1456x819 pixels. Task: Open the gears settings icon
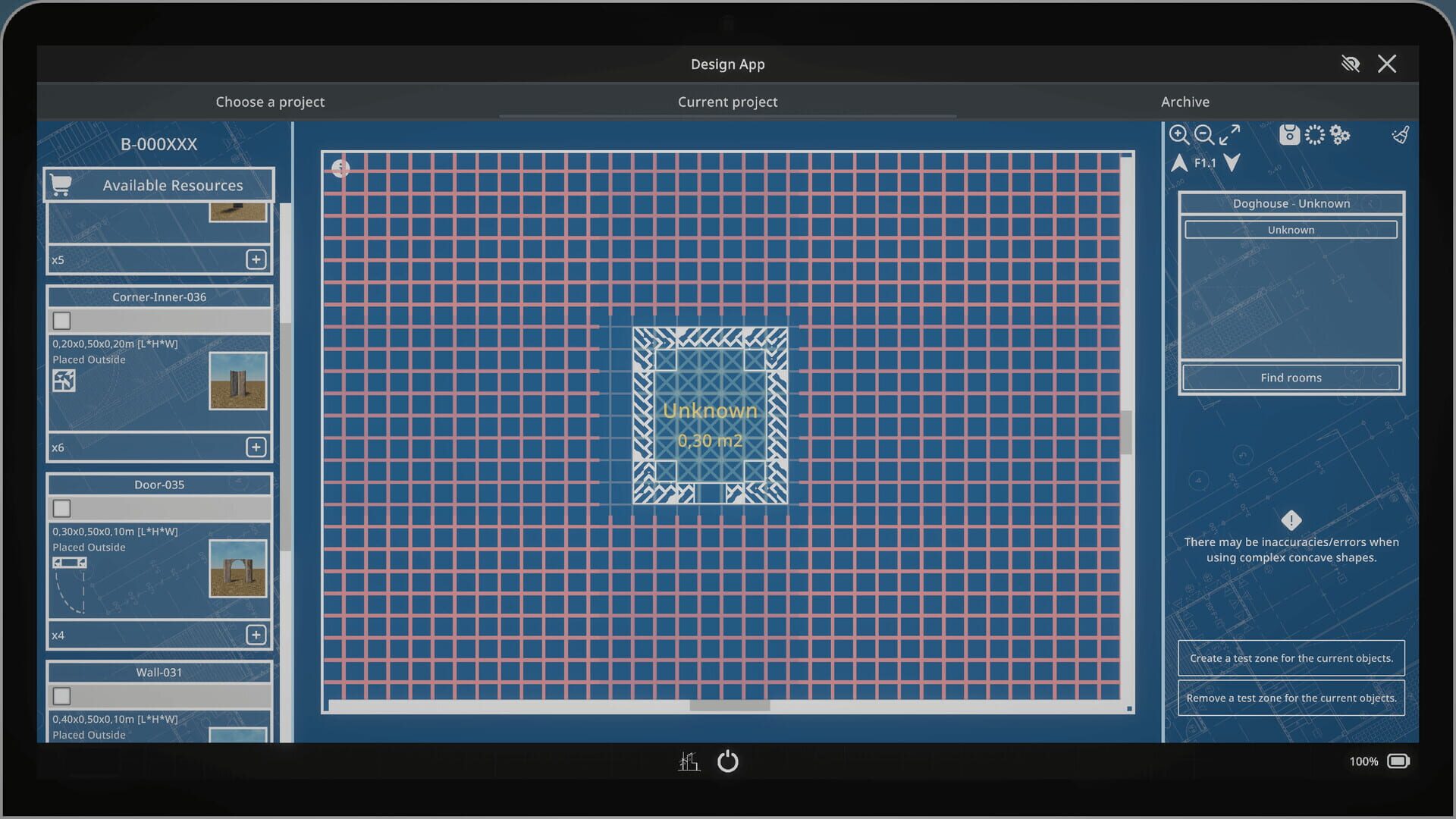1340,135
